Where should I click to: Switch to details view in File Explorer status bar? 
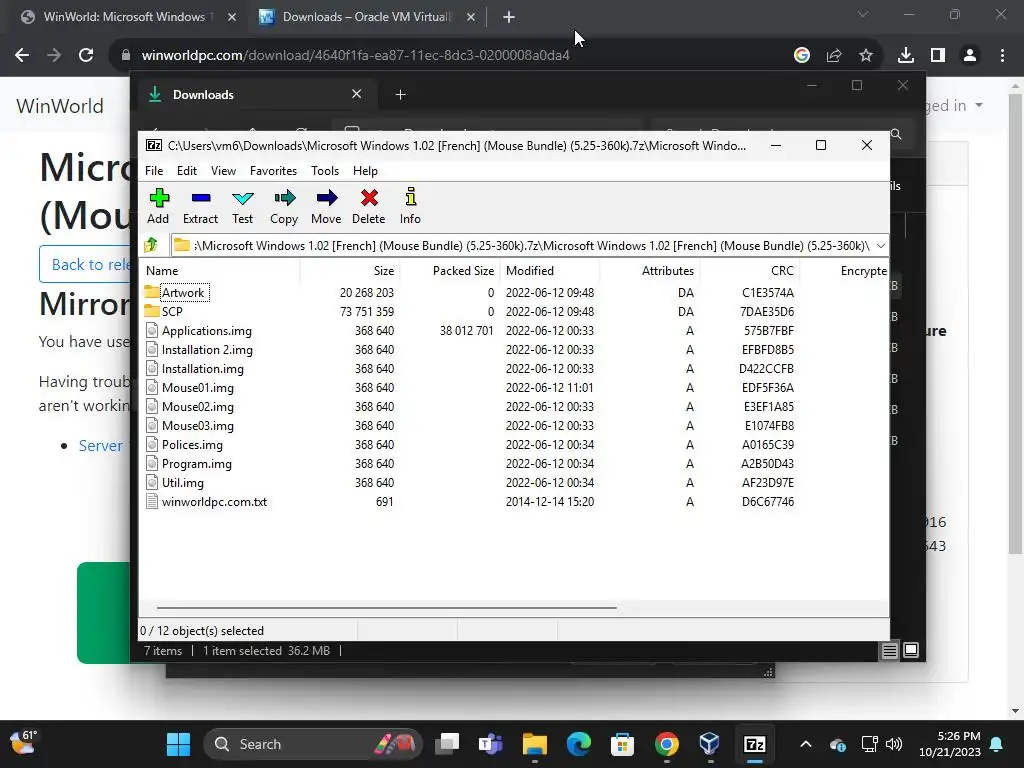pyautogui.click(x=889, y=650)
